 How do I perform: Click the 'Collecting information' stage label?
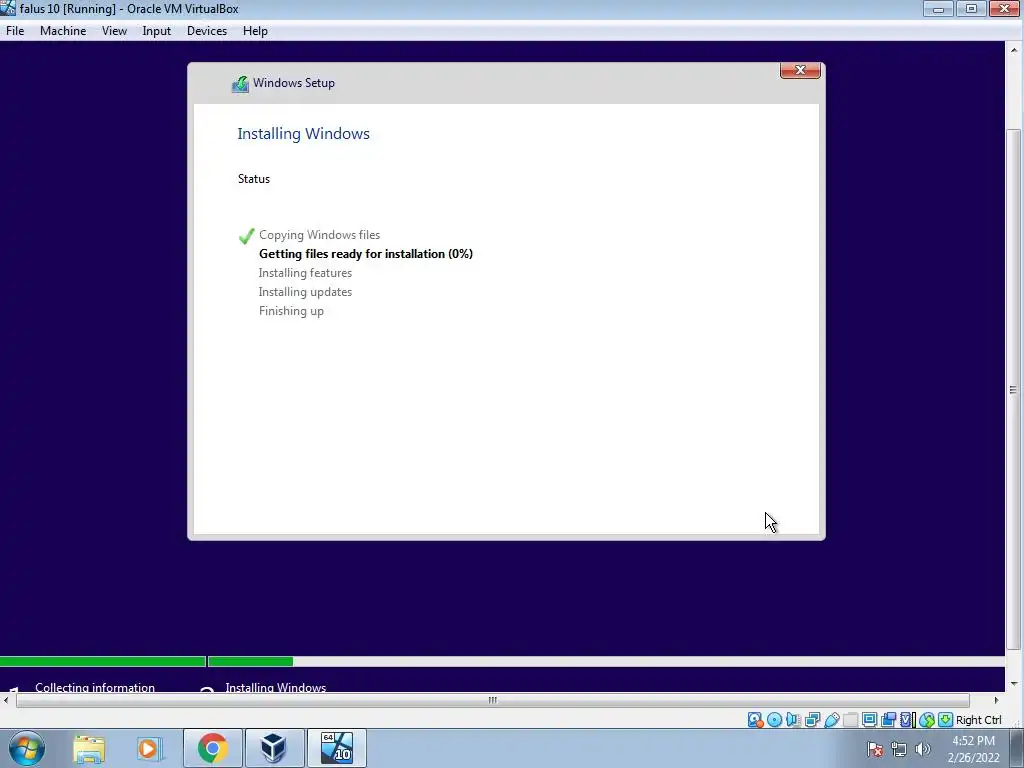pos(95,687)
